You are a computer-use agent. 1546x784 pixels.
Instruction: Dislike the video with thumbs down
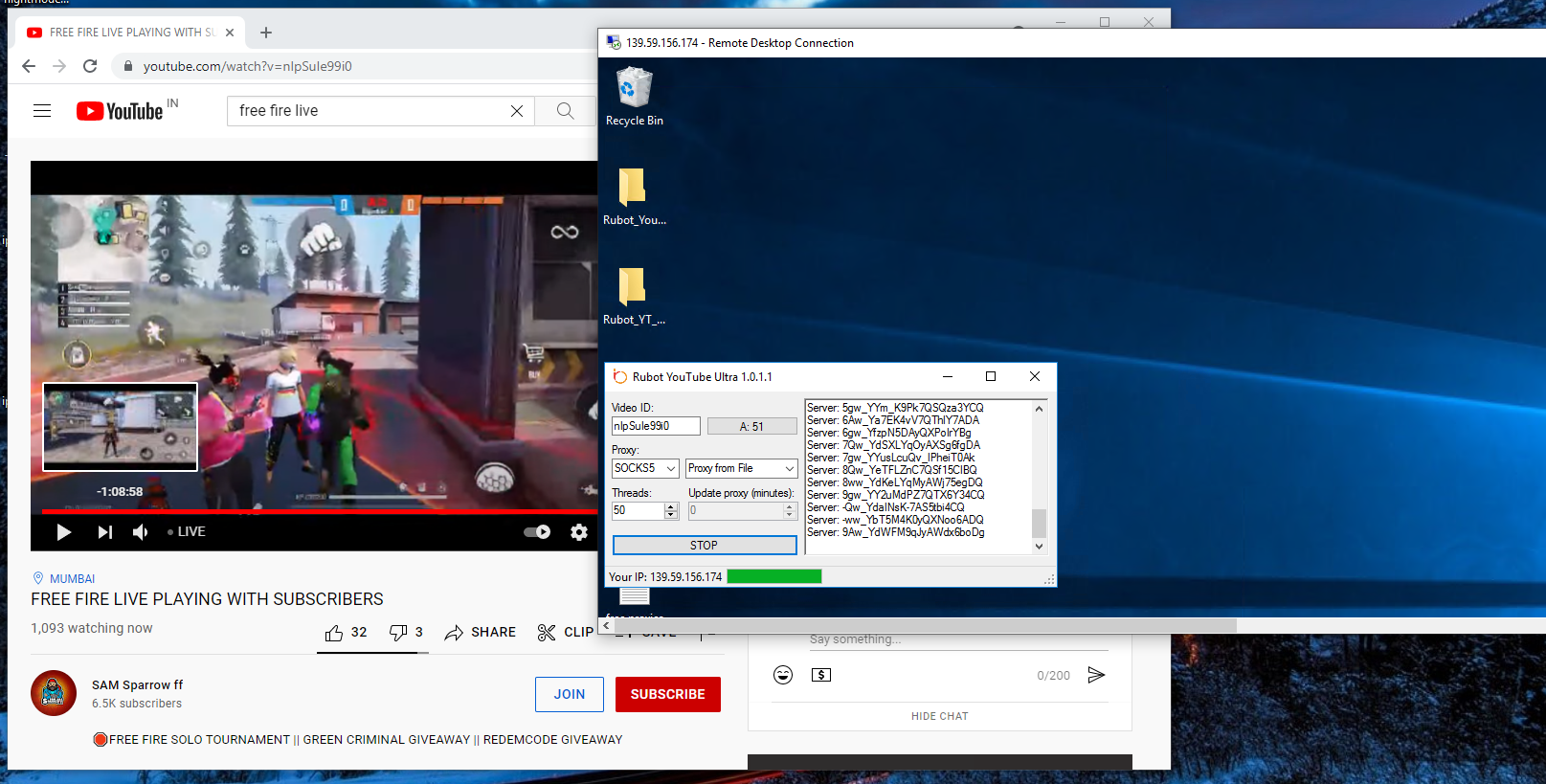coord(398,633)
